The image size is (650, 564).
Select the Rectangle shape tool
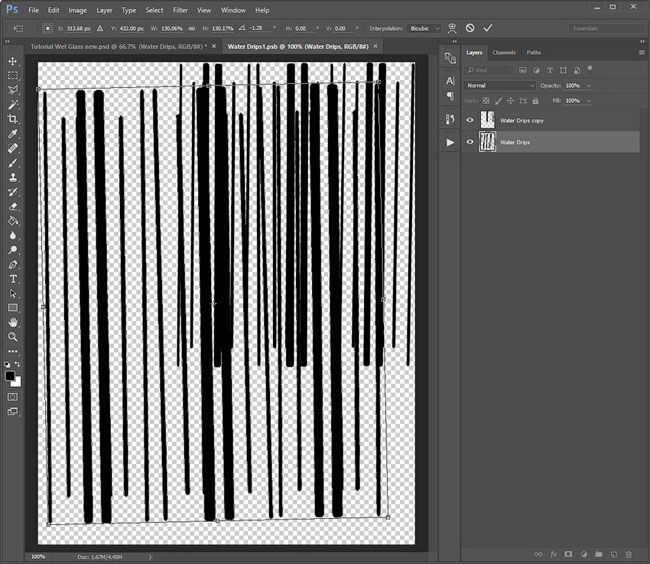click(13, 308)
